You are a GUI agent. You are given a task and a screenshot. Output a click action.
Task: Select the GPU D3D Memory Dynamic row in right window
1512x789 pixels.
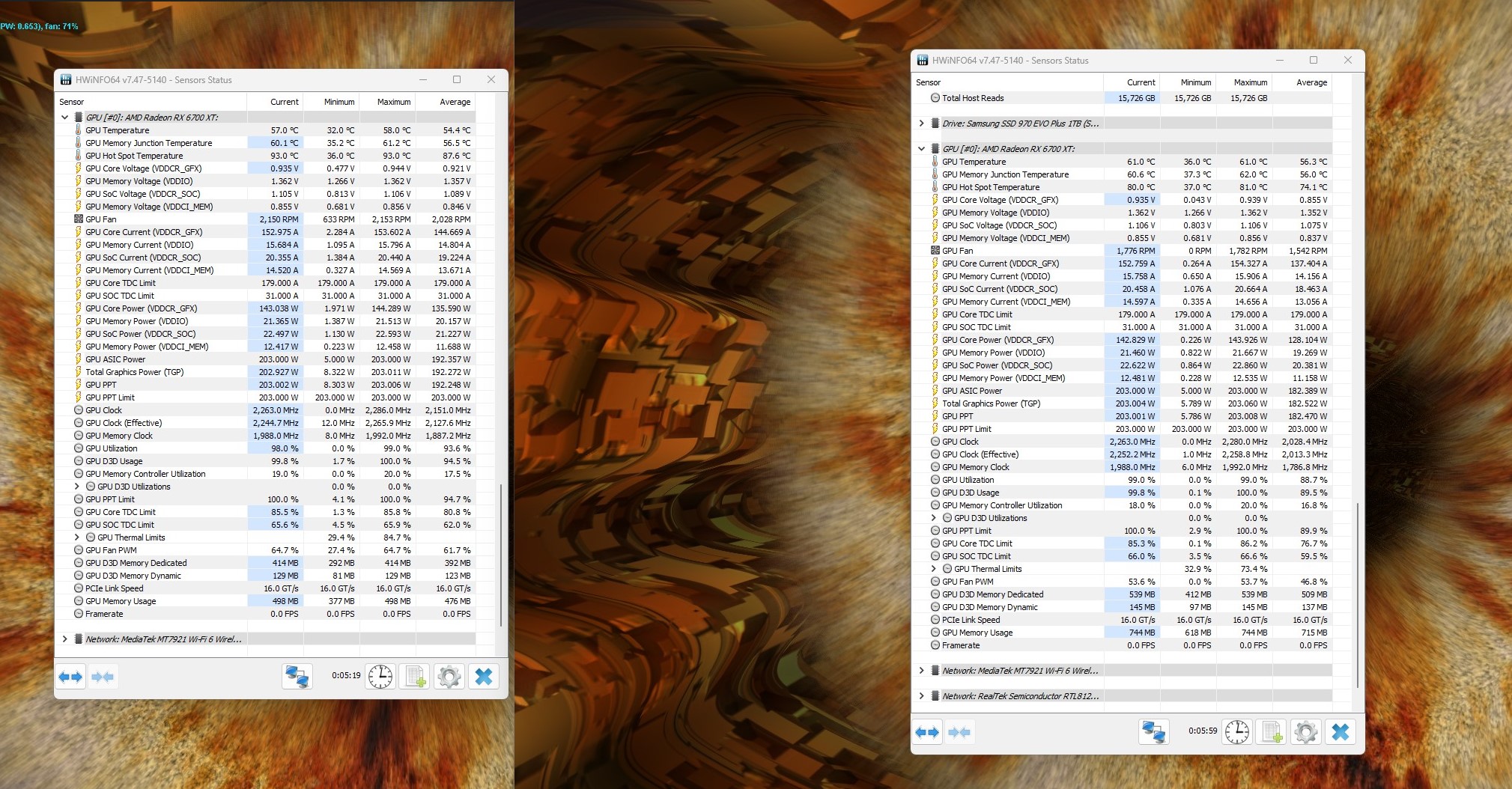point(1123,607)
